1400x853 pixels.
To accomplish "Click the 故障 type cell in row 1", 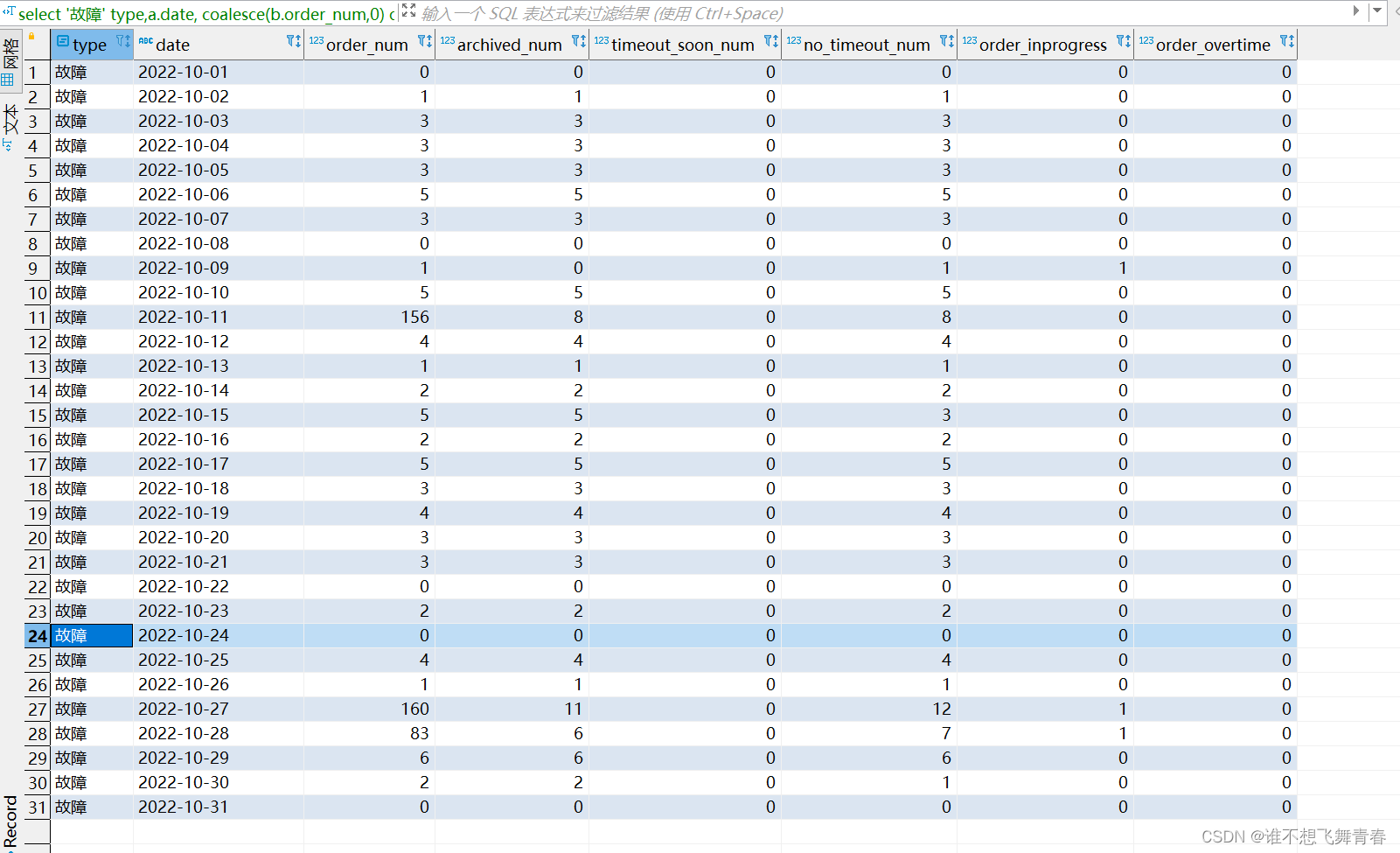I will [x=91, y=72].
